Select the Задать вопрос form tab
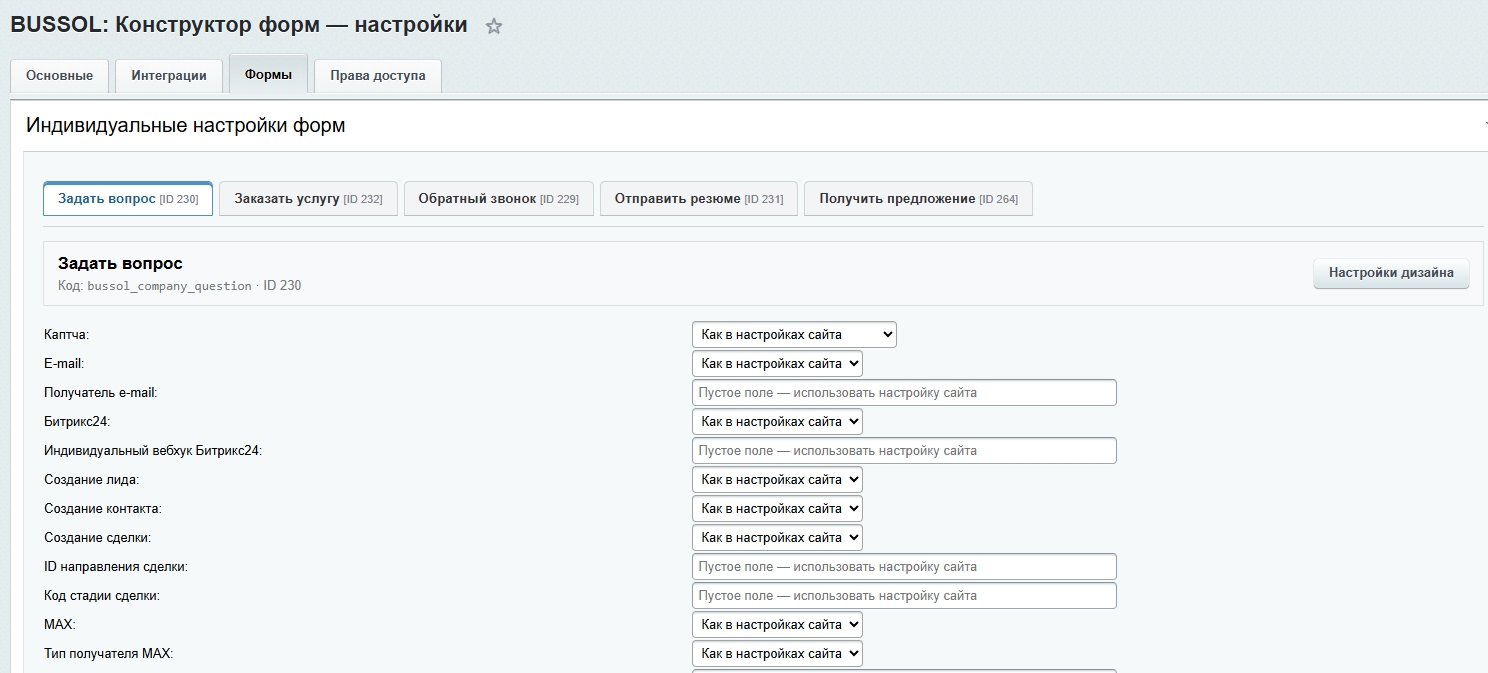Screen dimensions: 1488x673 (128, 198)
